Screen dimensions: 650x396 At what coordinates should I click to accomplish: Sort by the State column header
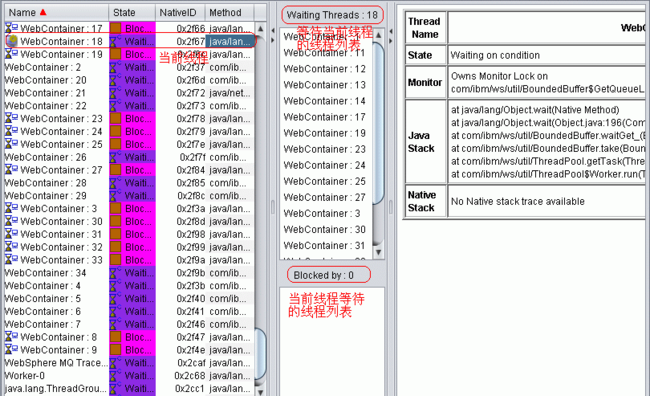pos(132,12)
